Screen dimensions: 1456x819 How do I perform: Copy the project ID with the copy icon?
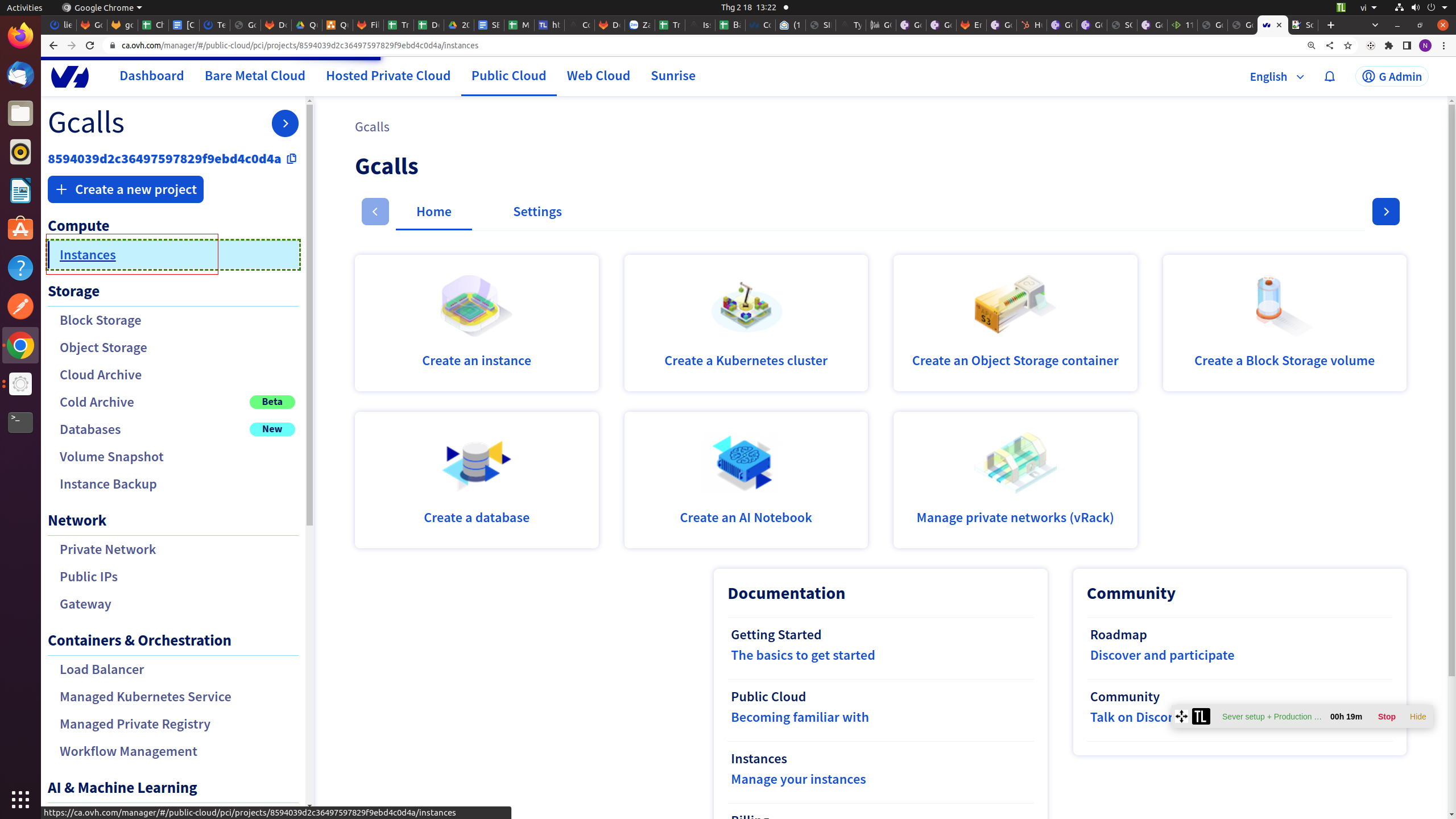tap(292, 159)
